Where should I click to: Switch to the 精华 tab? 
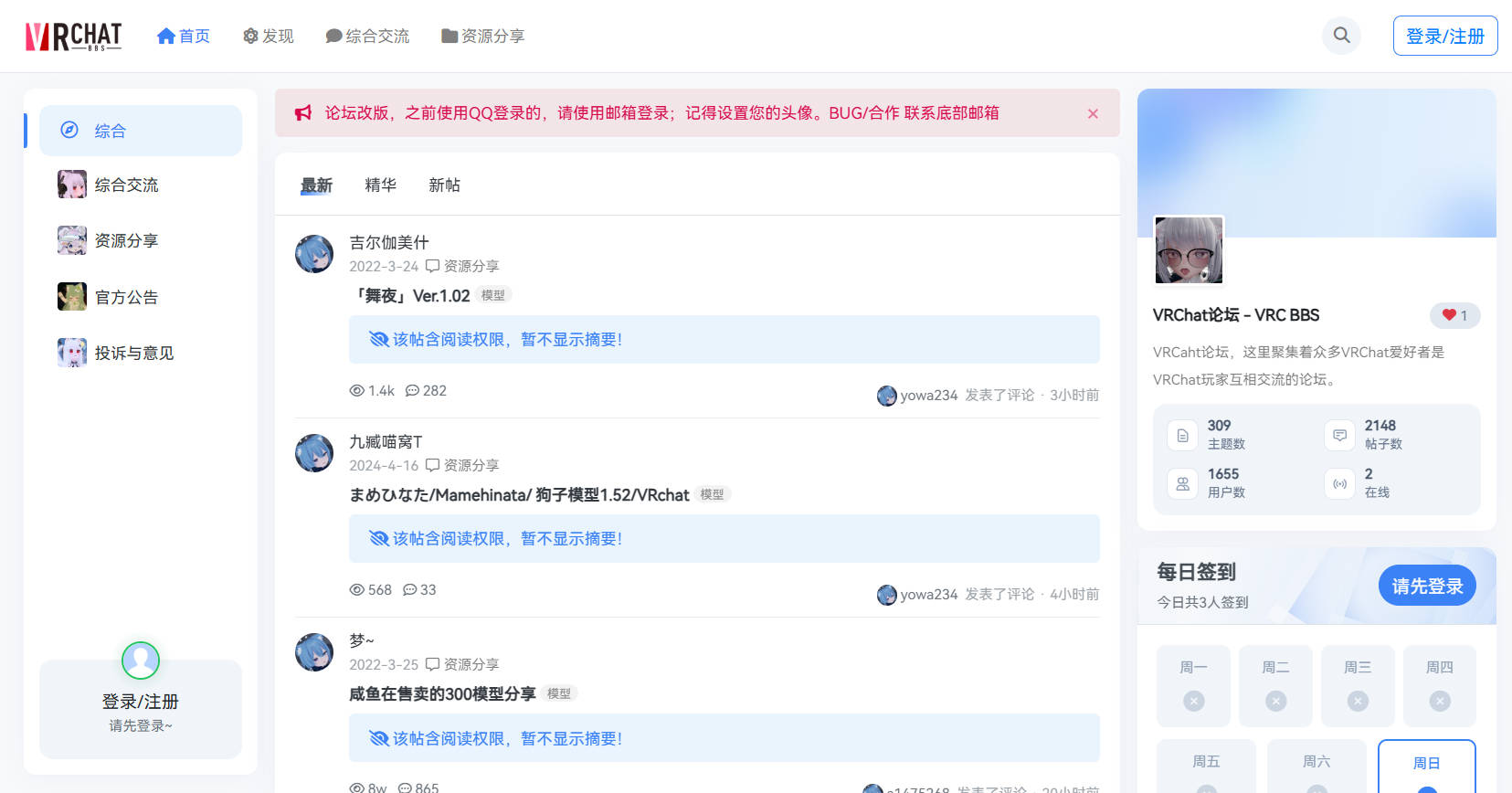point(381,185)
